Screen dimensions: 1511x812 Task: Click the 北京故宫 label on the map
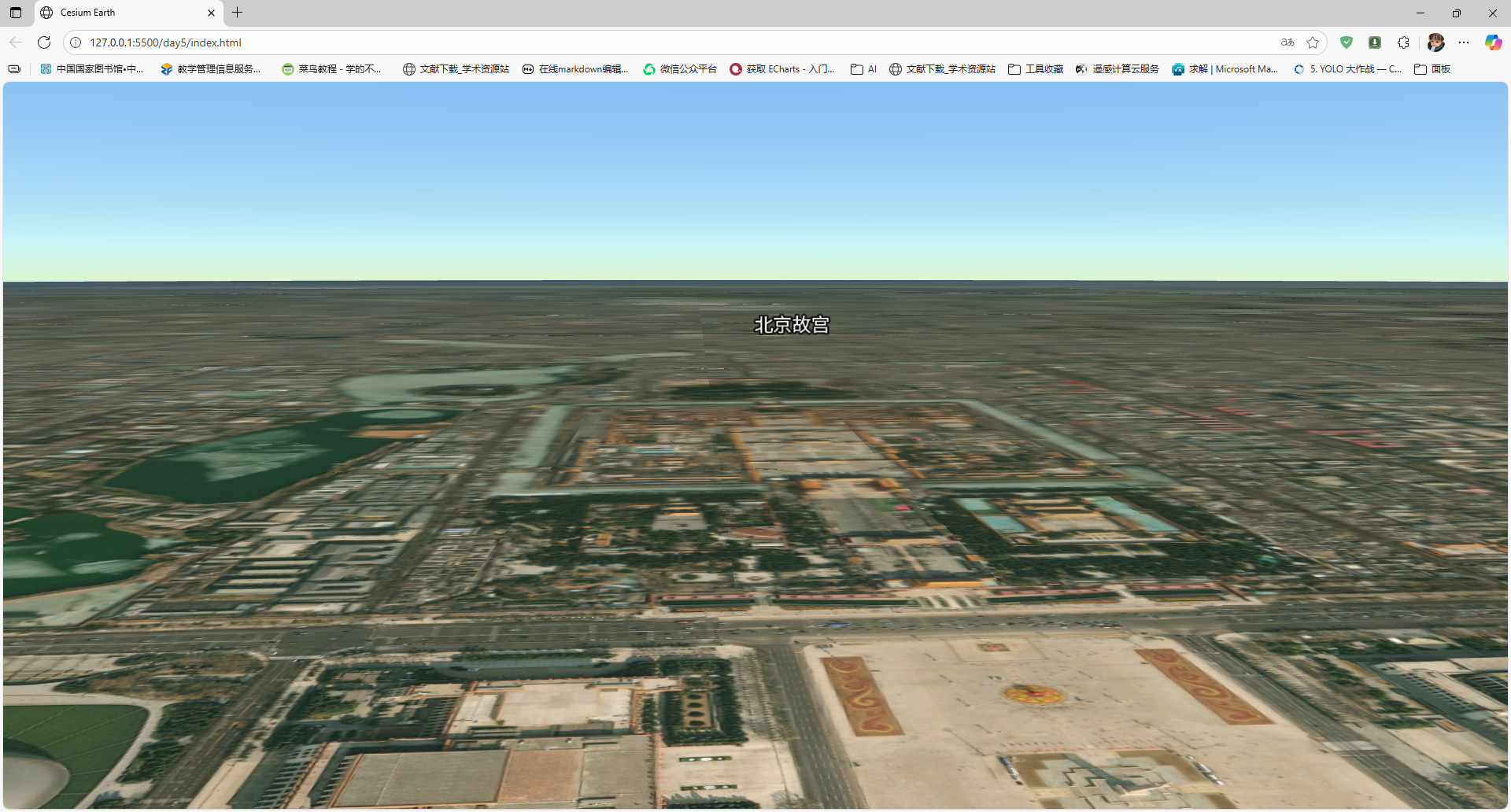791,325
